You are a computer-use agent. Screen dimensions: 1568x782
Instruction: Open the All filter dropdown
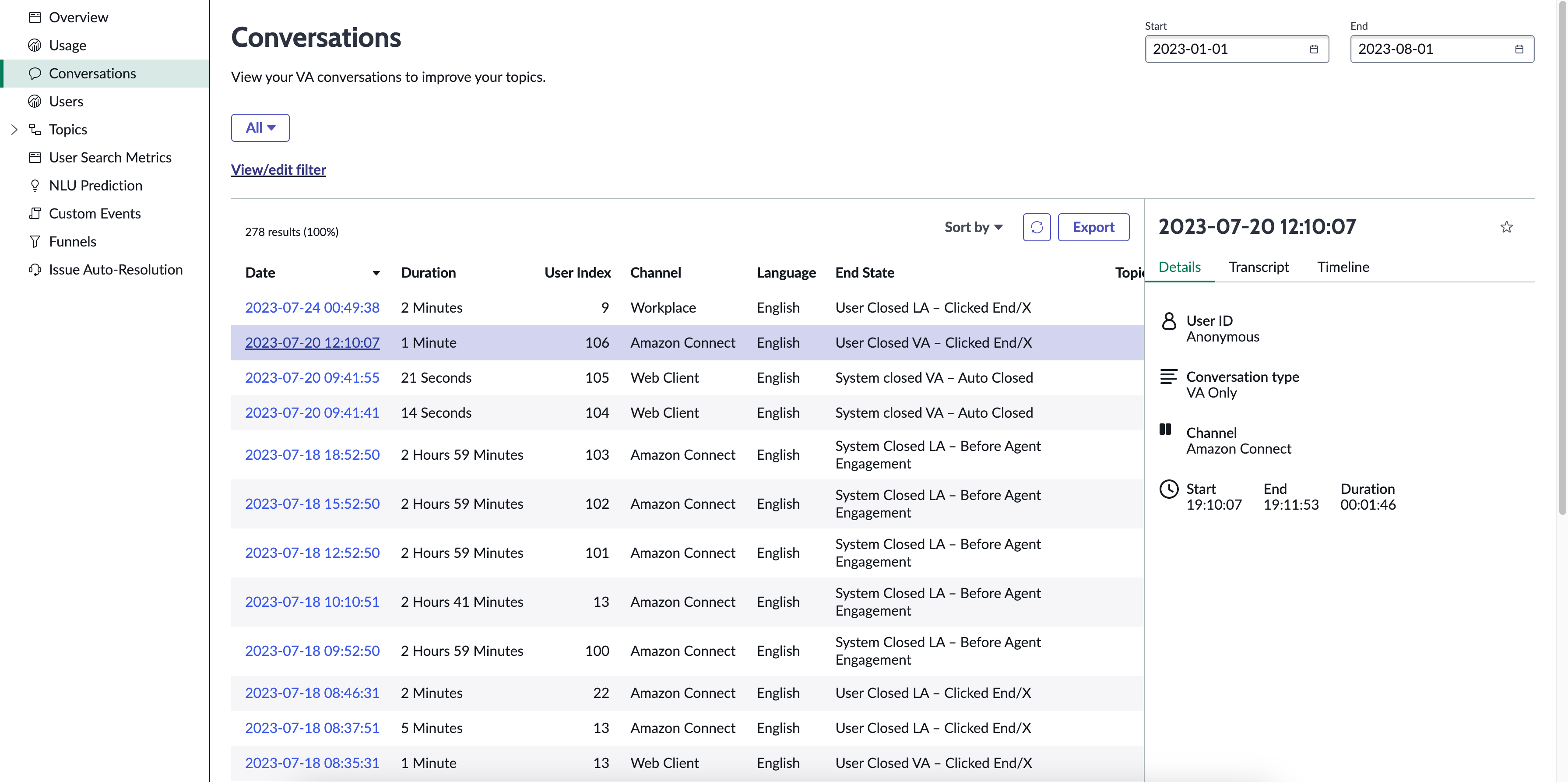[260, 128]
